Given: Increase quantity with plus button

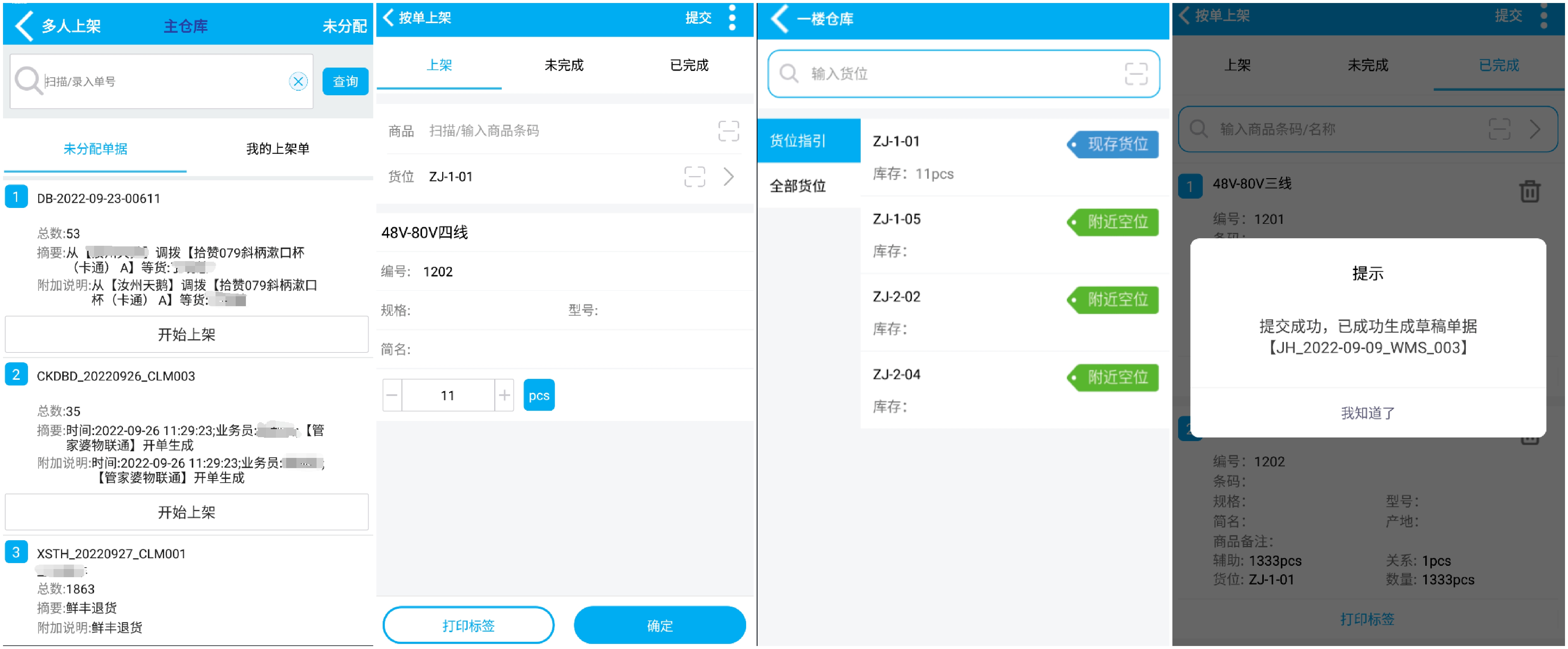Looking at the screenshot, I should (x=505, y=395).
